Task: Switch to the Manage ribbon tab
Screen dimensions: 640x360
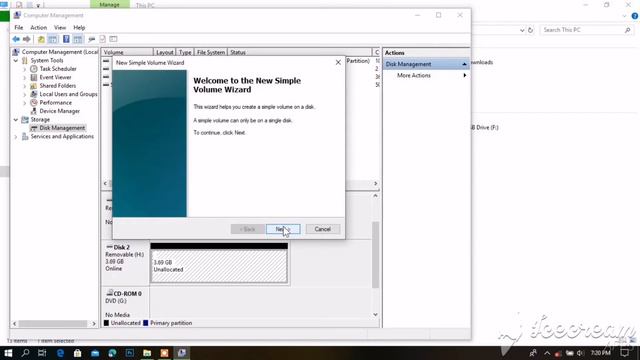Action: pos(109,4)
